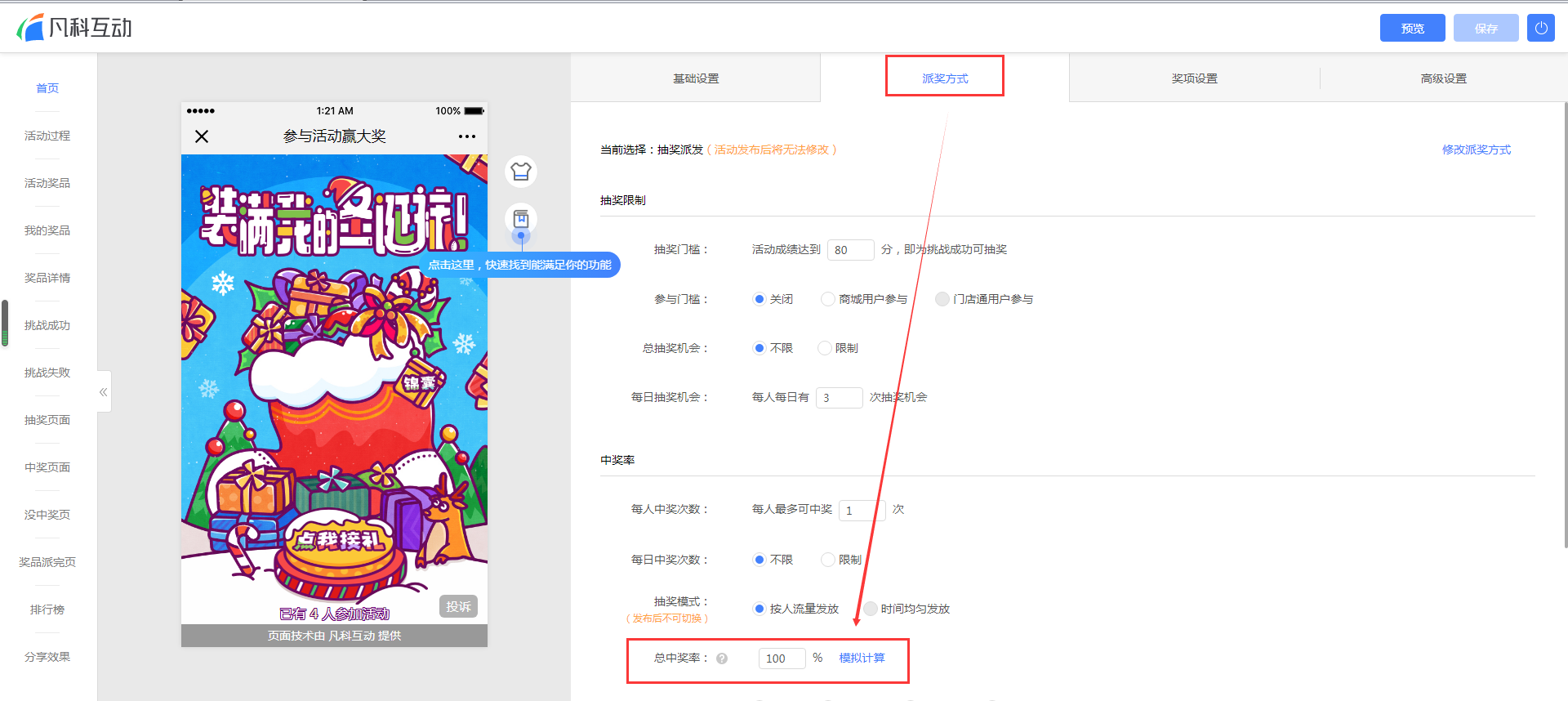Screen dimensions: 1568x701
Task: Select 门店通用户参与 radio option
Action: click(942, 299)
